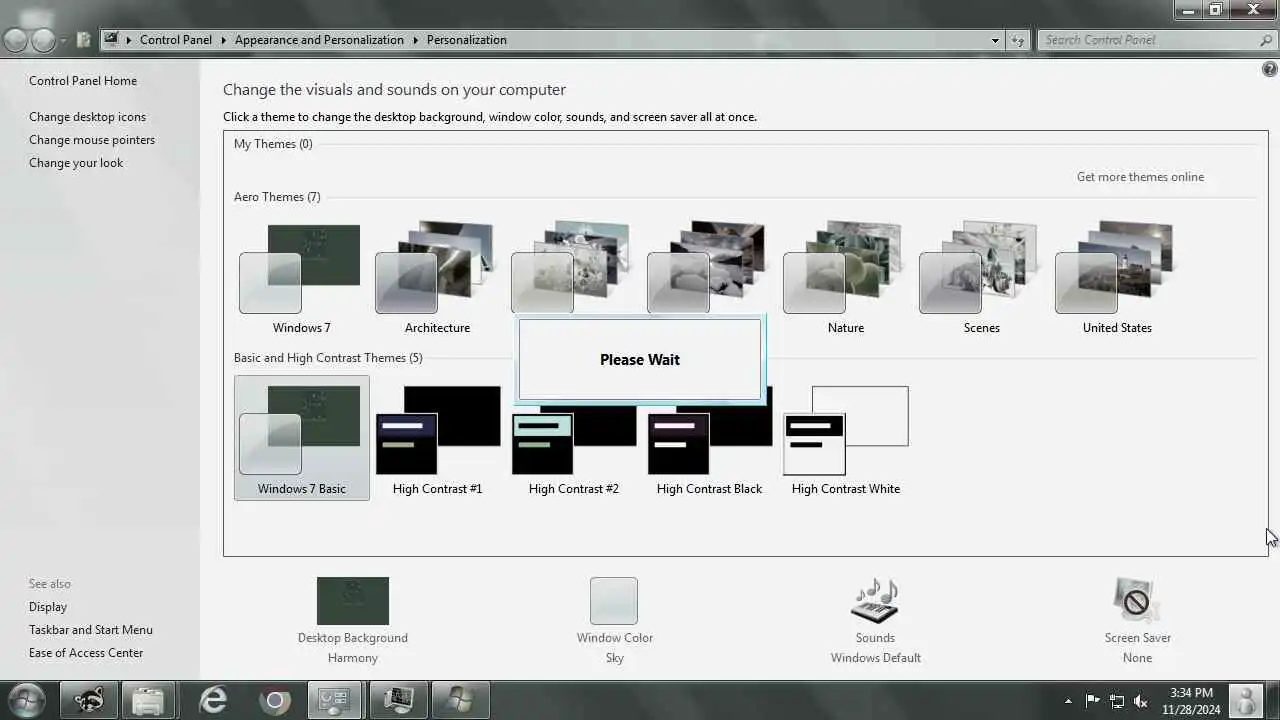Open the monitor app taskbar button
Viewport: 1280px width, 720px height.
(x=398, y=700)
